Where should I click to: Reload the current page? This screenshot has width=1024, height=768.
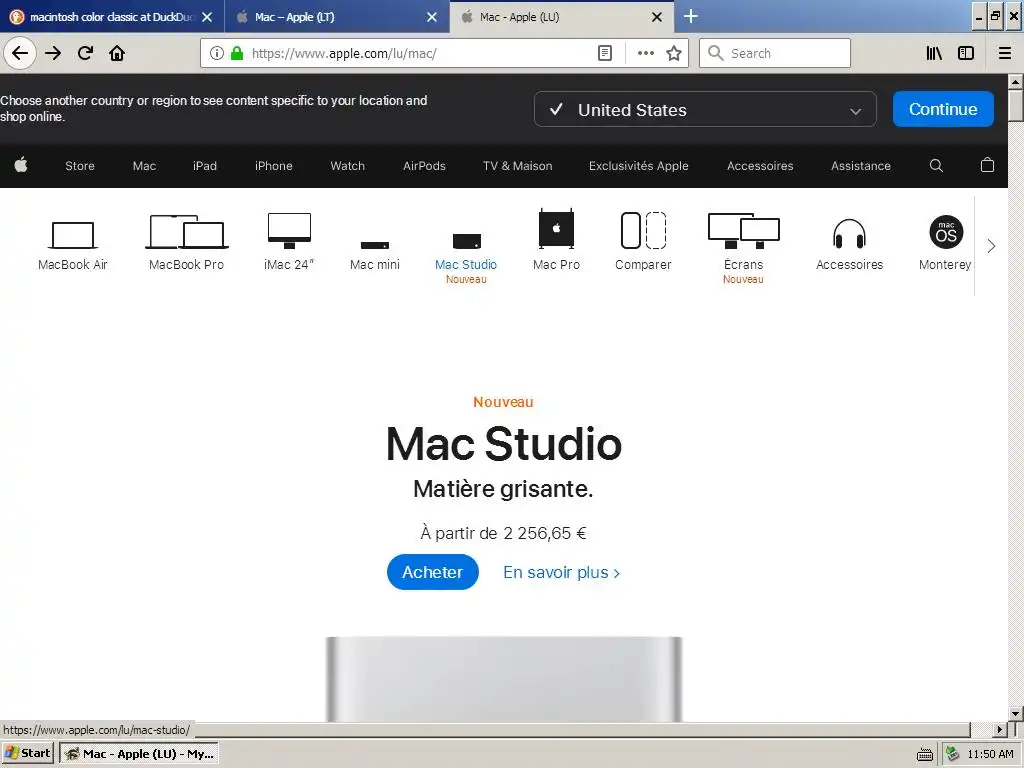85,54
